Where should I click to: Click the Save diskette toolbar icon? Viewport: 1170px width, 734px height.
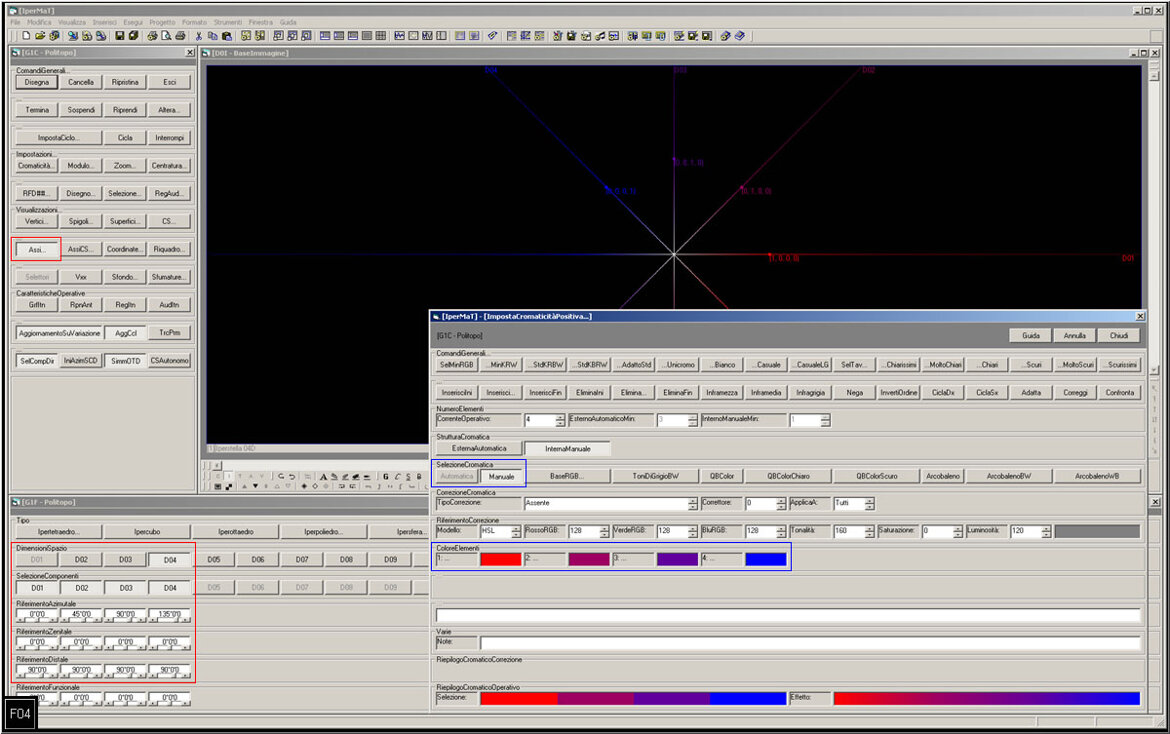point(119,36)
